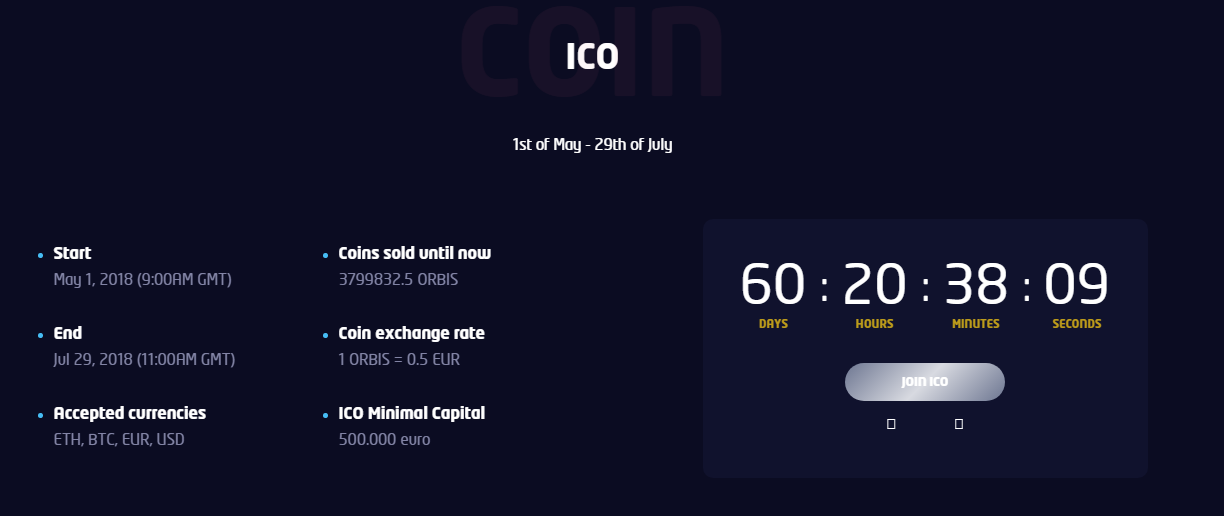
Task: Click the blue bullet beside Coins sold until now
Action: pos(326,256)
